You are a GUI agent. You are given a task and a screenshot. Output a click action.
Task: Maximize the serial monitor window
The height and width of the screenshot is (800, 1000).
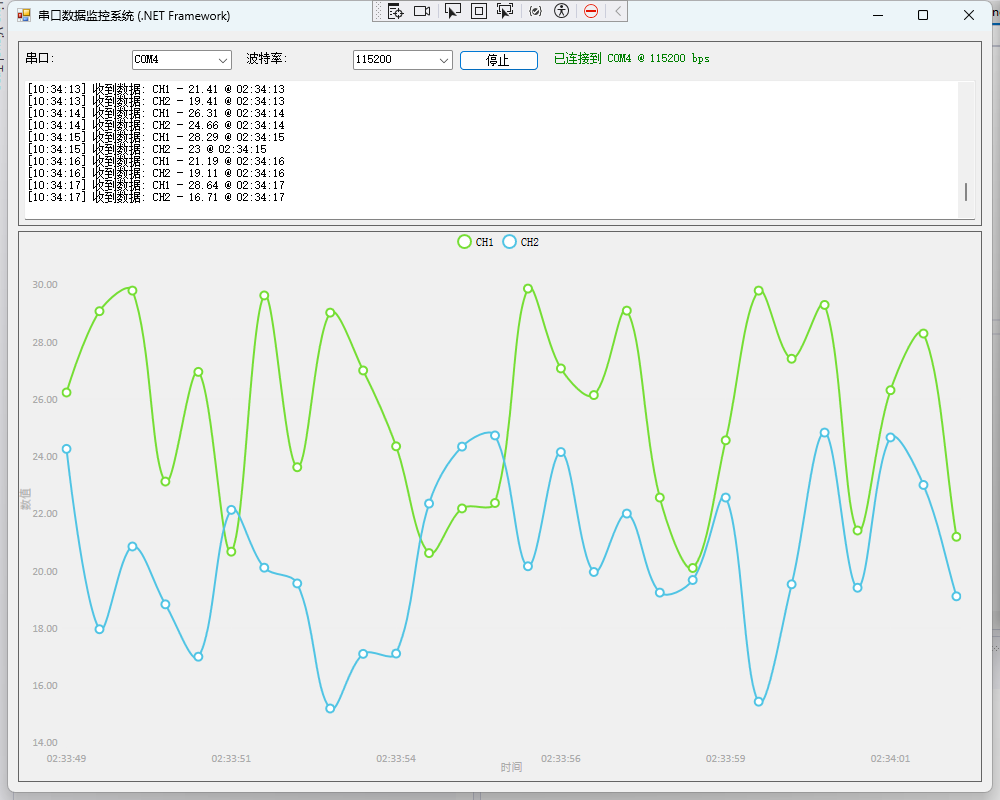point(923,15)
